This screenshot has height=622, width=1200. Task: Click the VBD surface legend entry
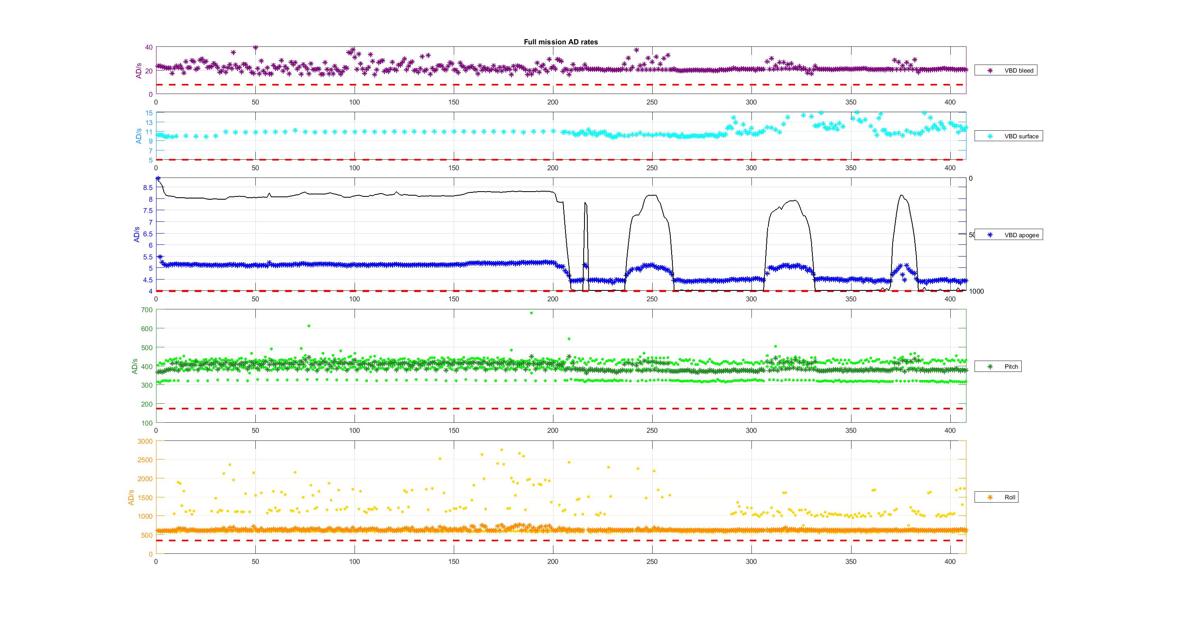[1010, 135]
